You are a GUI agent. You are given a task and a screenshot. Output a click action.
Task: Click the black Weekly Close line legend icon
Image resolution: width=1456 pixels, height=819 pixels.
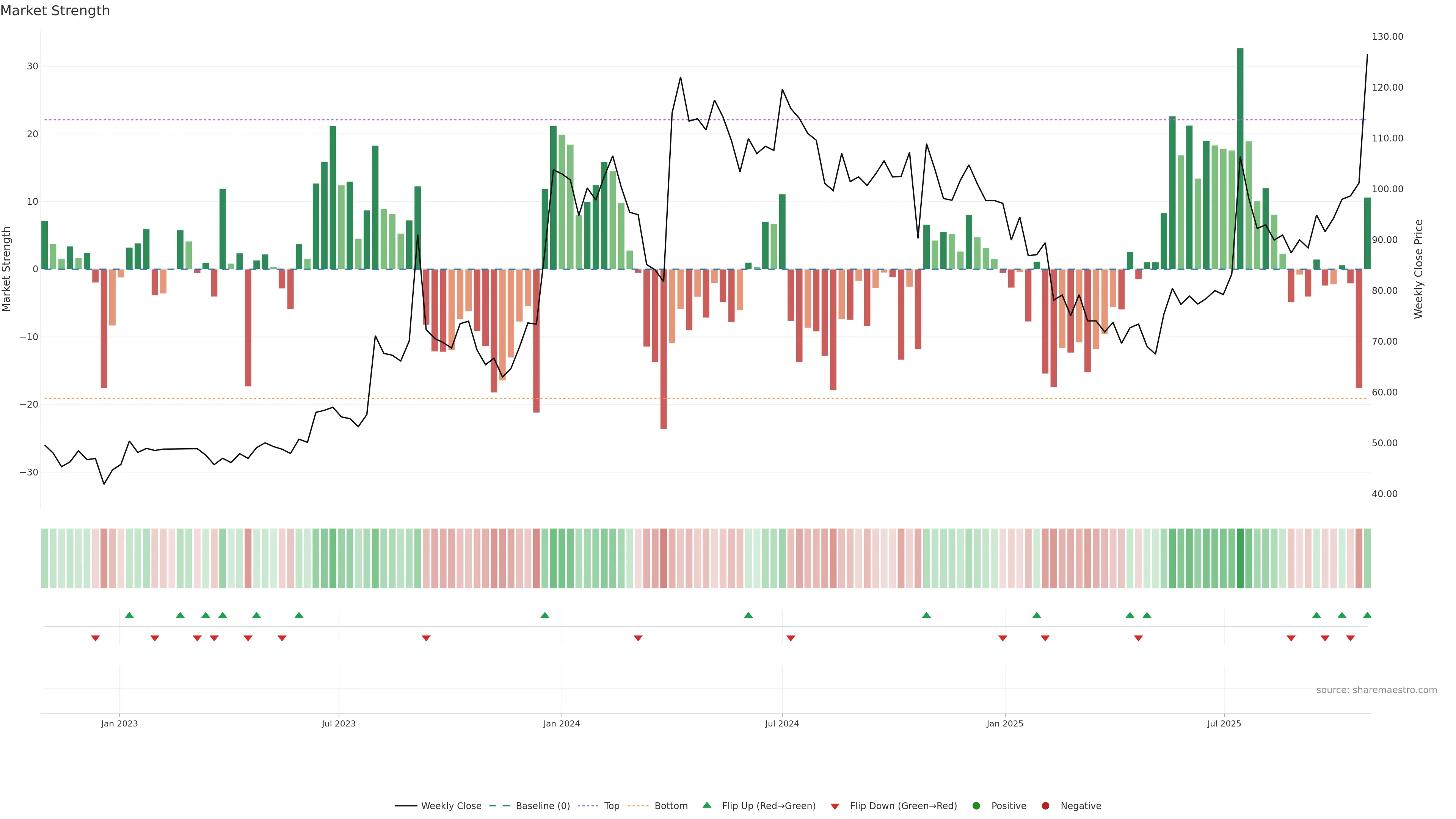406,805
